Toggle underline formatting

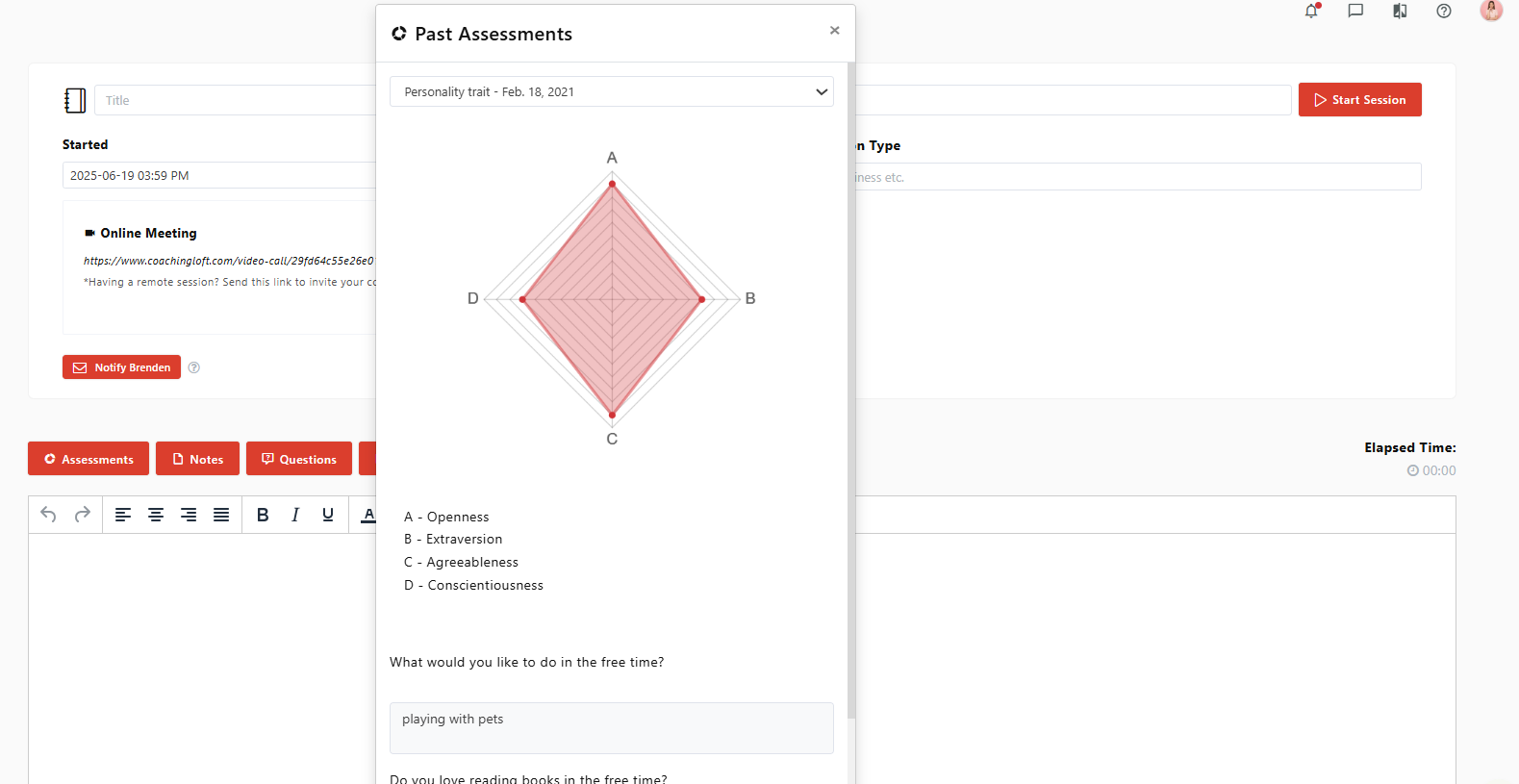pos(328,515)
